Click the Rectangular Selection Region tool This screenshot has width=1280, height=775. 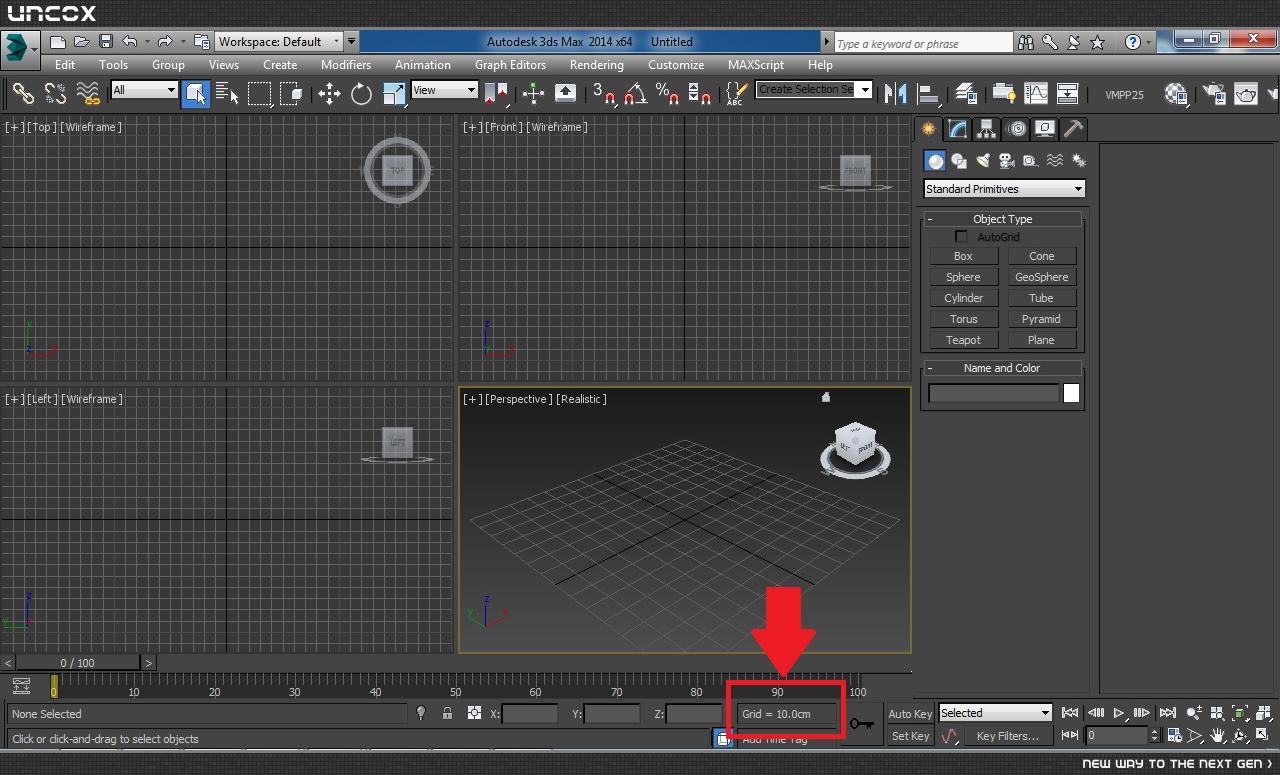(260, 93)
